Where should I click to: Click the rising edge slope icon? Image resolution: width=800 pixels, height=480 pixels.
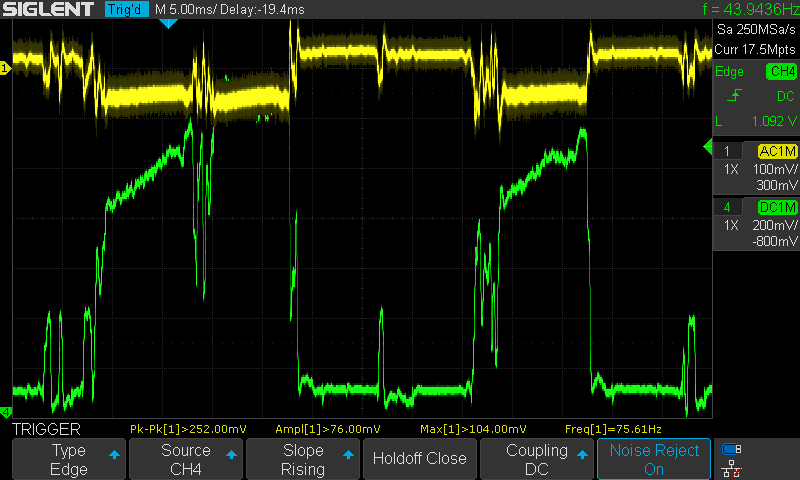click(734, 95)
